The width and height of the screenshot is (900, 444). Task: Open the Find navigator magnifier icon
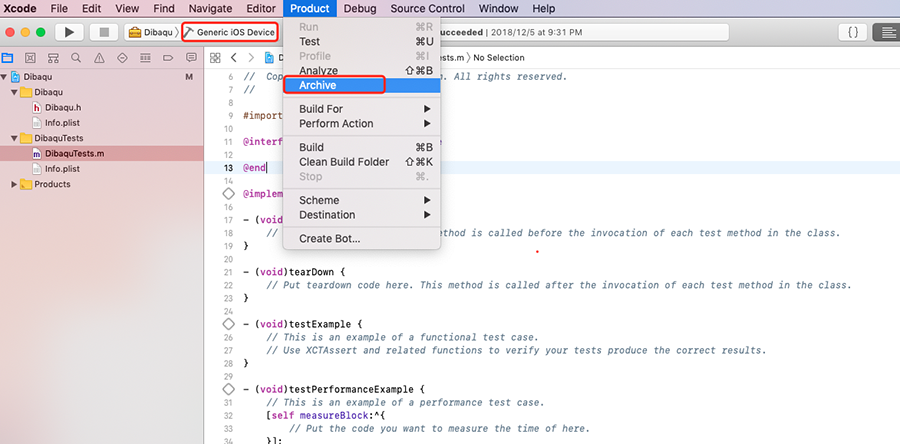[x=77, y=58]
